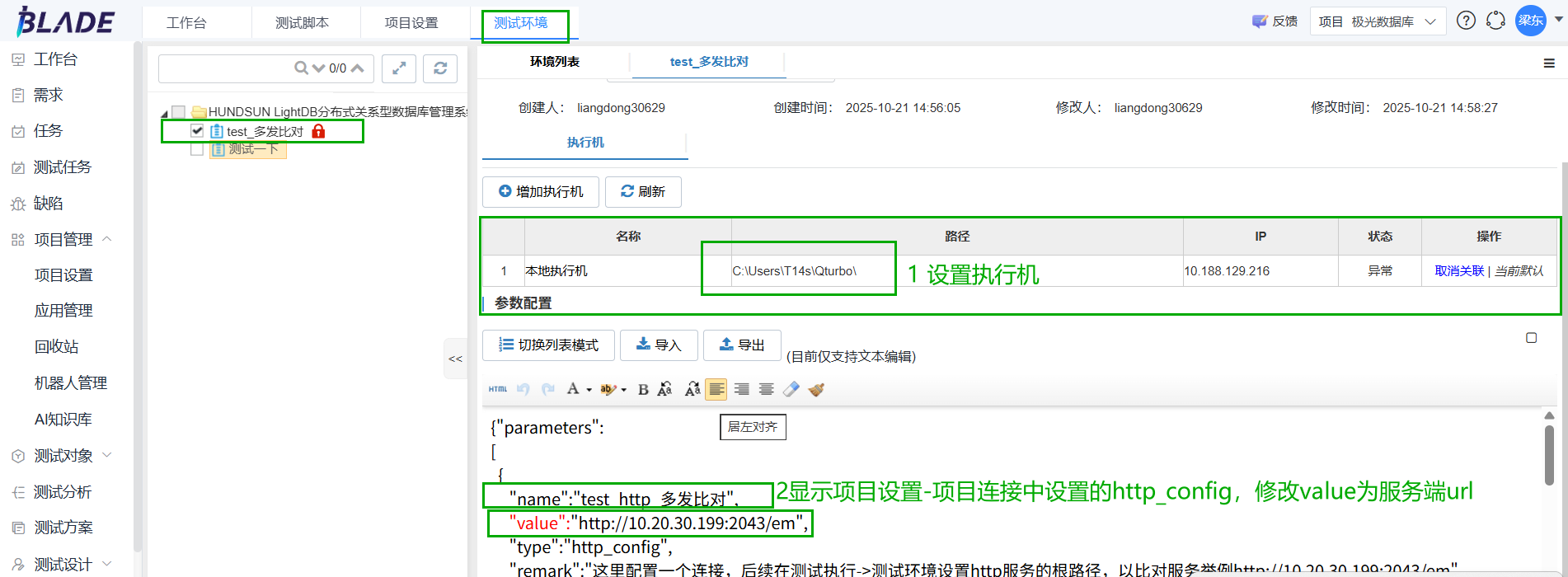1568x577 pixels.
Task: Click the 取消关联 link in the table
Action: coord(1458,271)
